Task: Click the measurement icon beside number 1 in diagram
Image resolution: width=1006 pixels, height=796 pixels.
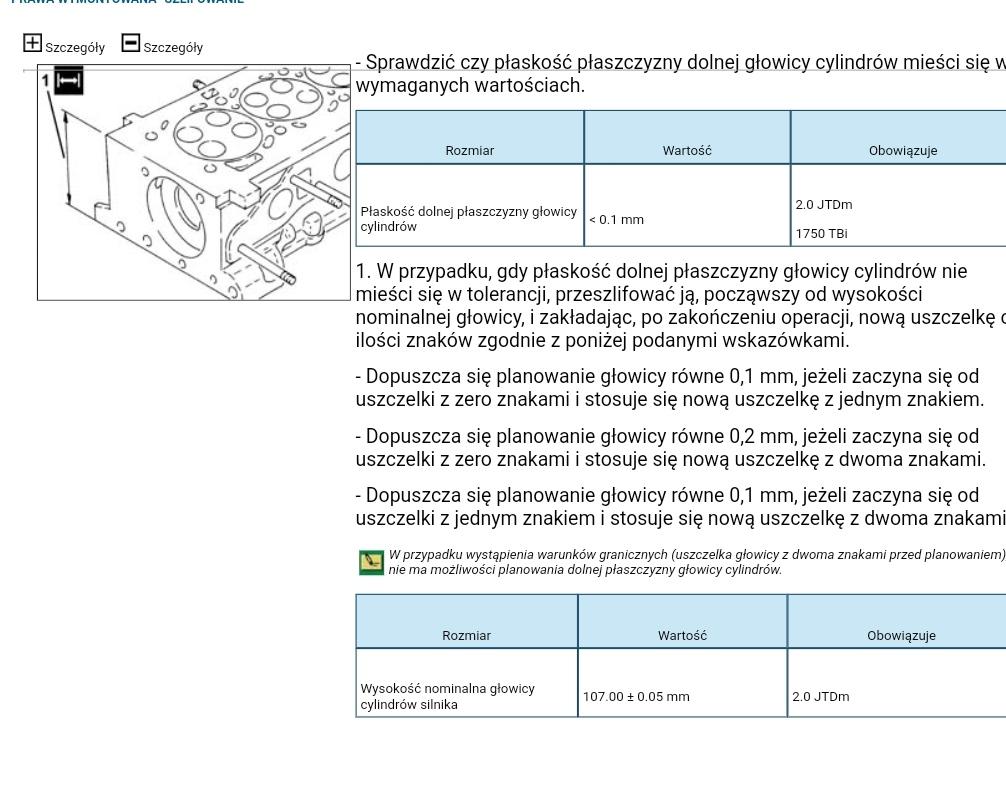Action: [x=68, y=80]
